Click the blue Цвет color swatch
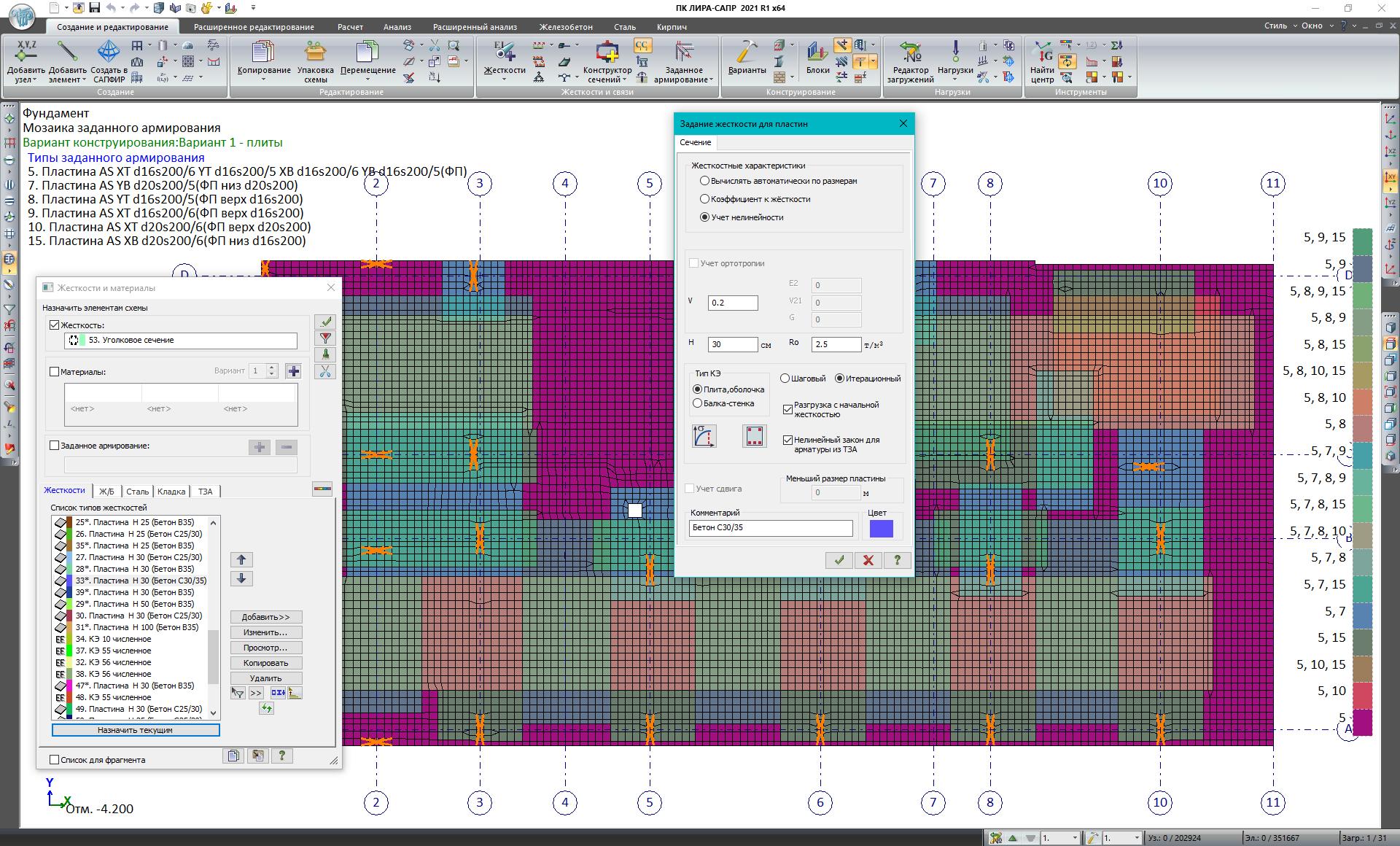Image resolution: width=1400 pixels, height=846 pixels. (x=881, y=528)
